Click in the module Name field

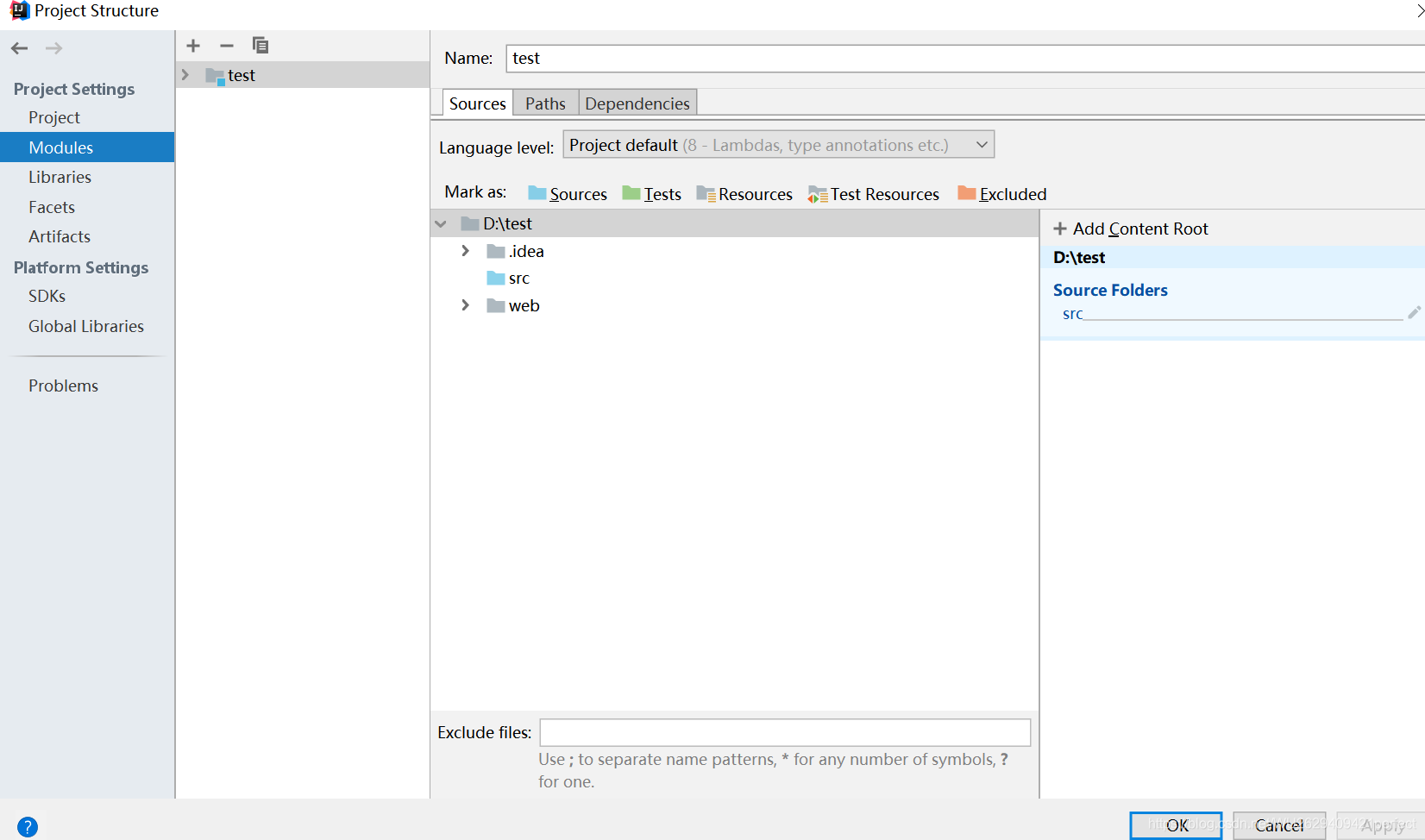click(x=965, y=58)
